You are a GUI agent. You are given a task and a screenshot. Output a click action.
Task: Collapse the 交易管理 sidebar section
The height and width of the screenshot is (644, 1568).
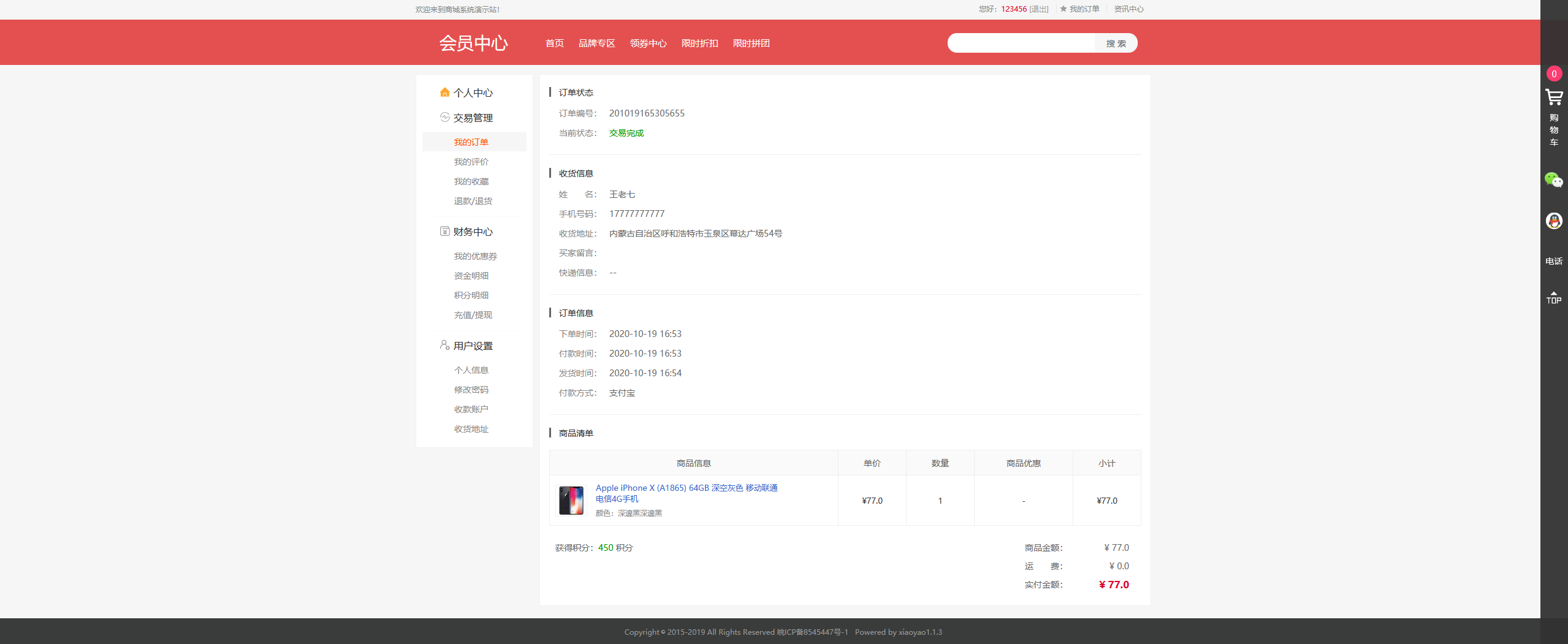point(473,118)
